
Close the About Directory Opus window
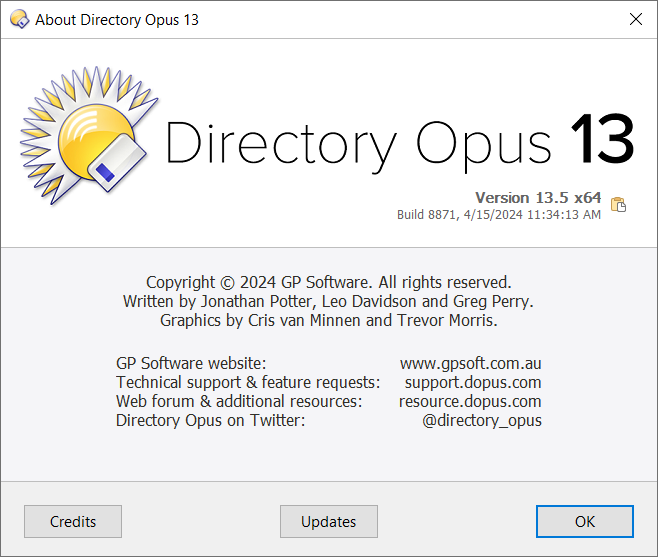pos(636,19)
